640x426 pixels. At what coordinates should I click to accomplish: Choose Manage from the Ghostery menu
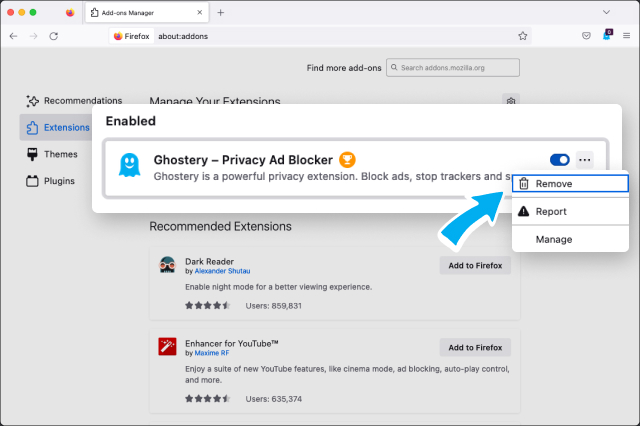(570, 240)
